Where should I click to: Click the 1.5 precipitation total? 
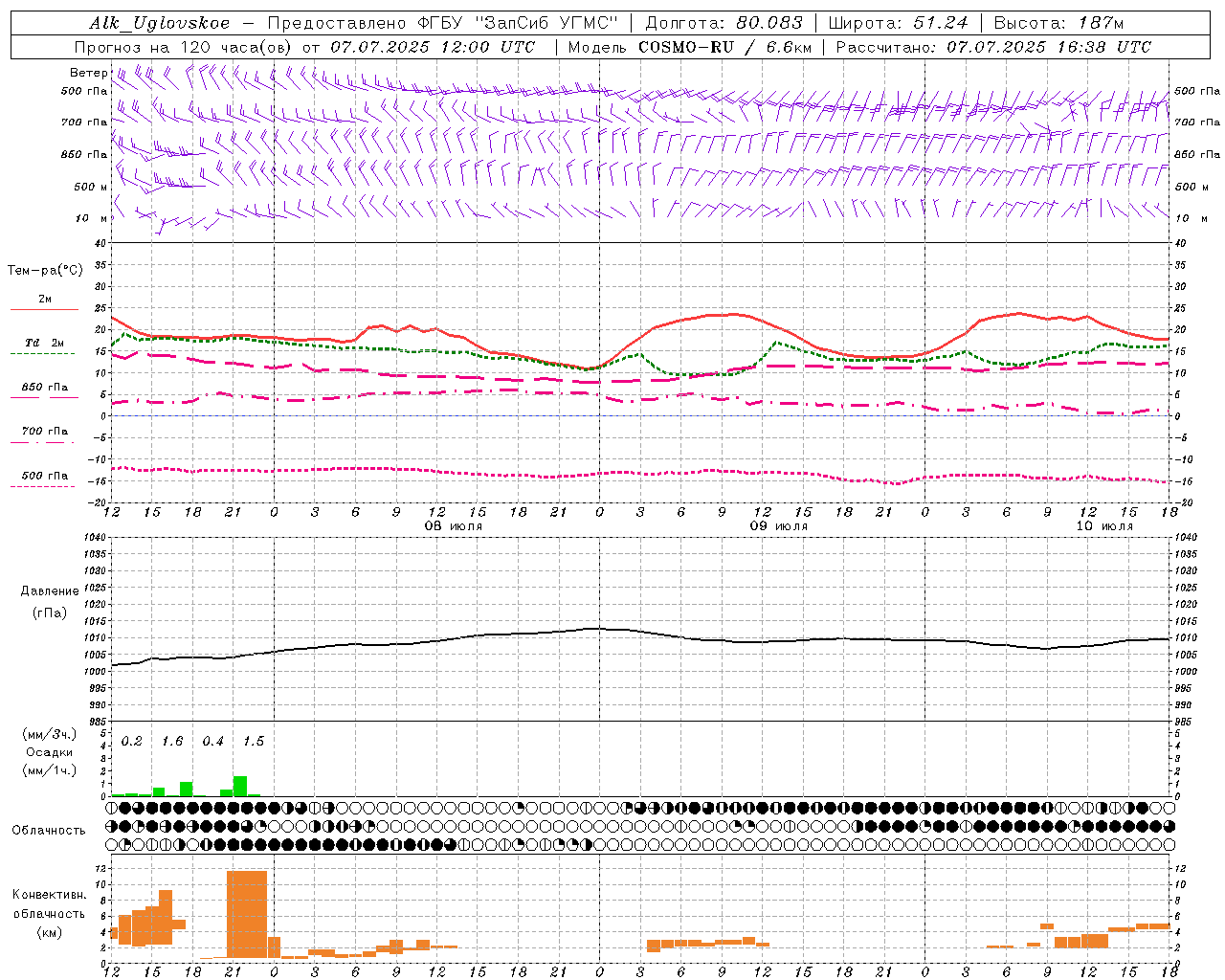[253, 742]
